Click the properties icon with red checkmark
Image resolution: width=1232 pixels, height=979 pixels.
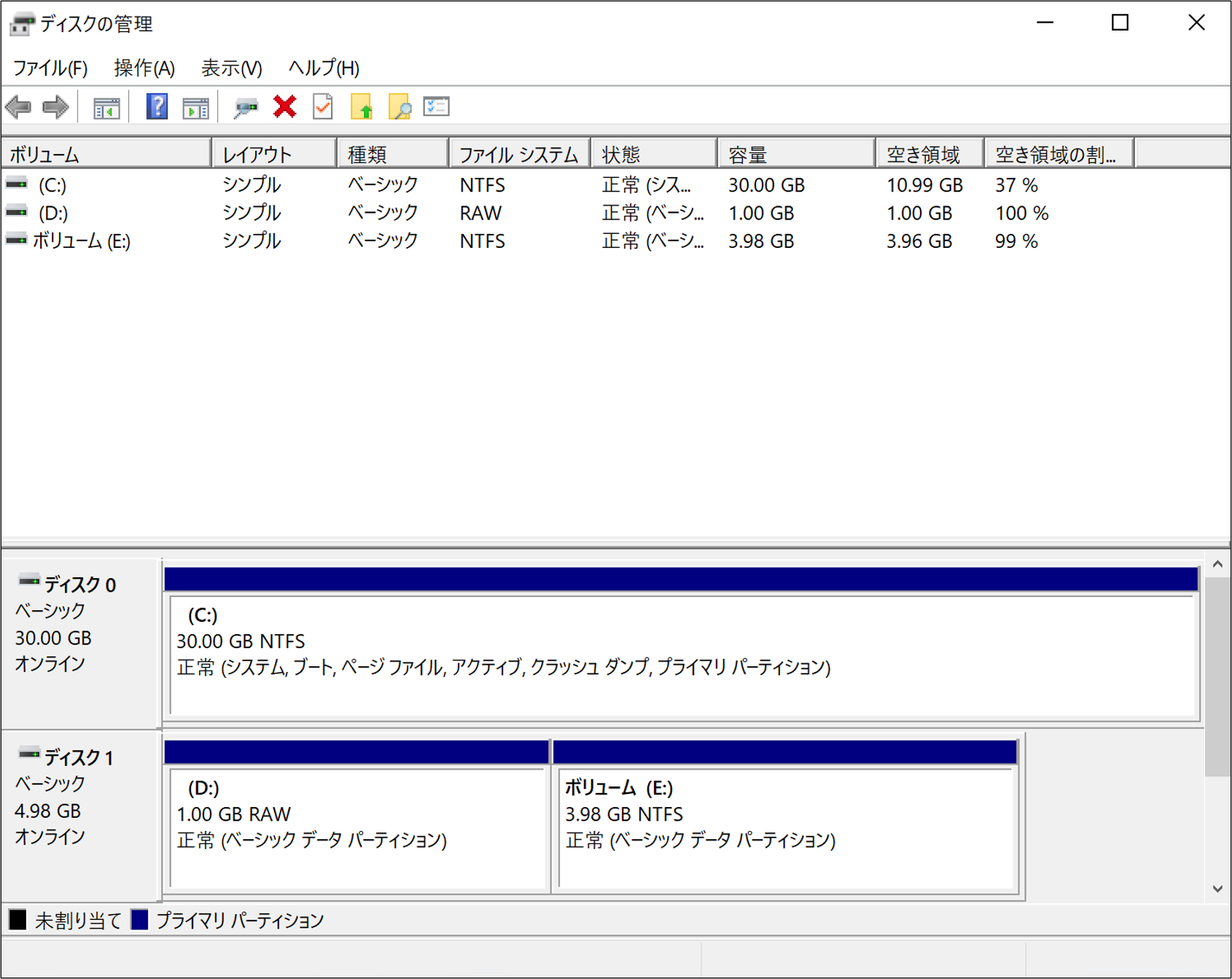pyautogui.click(x=323, y=107)
